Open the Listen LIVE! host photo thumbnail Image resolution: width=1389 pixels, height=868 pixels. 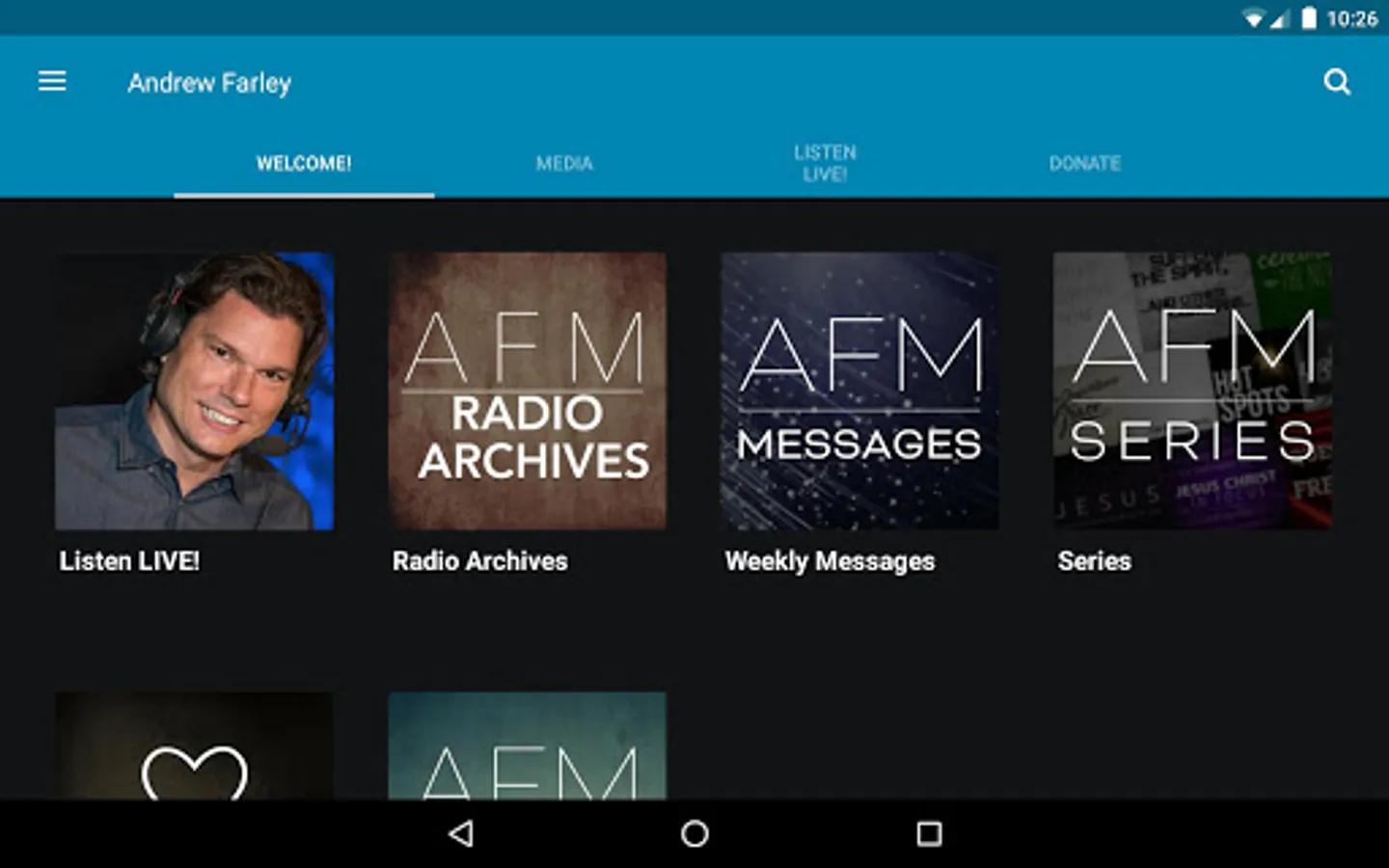[195, 391]
